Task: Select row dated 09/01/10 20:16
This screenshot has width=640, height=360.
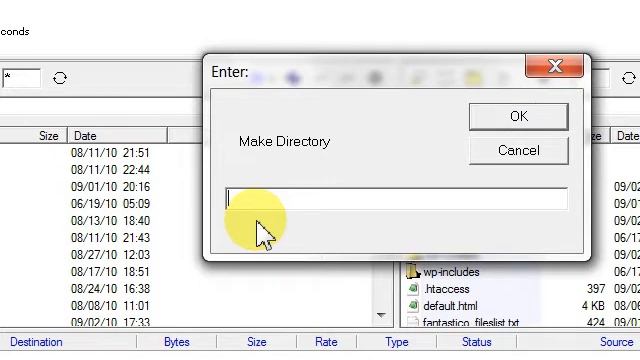Action: click(x=110, y=187)
